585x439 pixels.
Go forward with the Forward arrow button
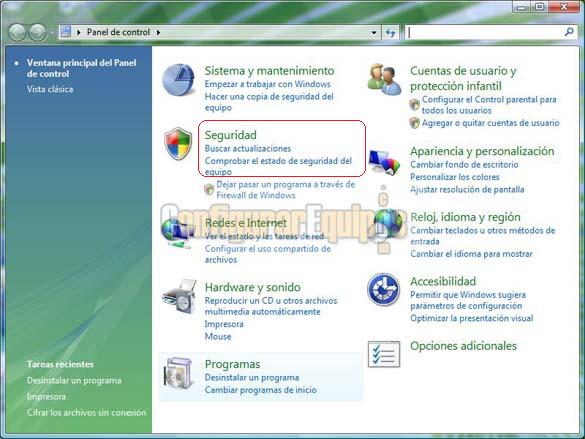coord(38,32)
